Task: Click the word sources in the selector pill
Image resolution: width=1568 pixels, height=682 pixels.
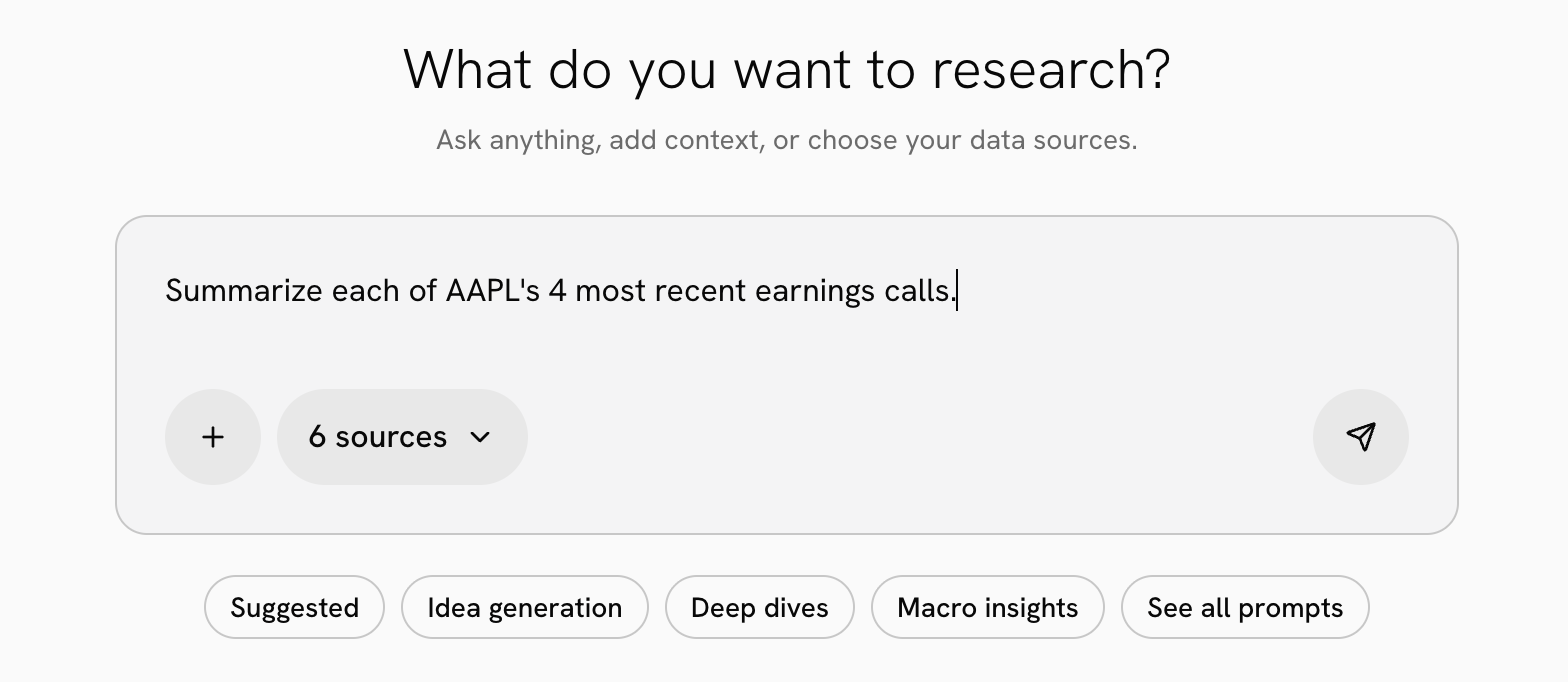Action: pos(391,437)
